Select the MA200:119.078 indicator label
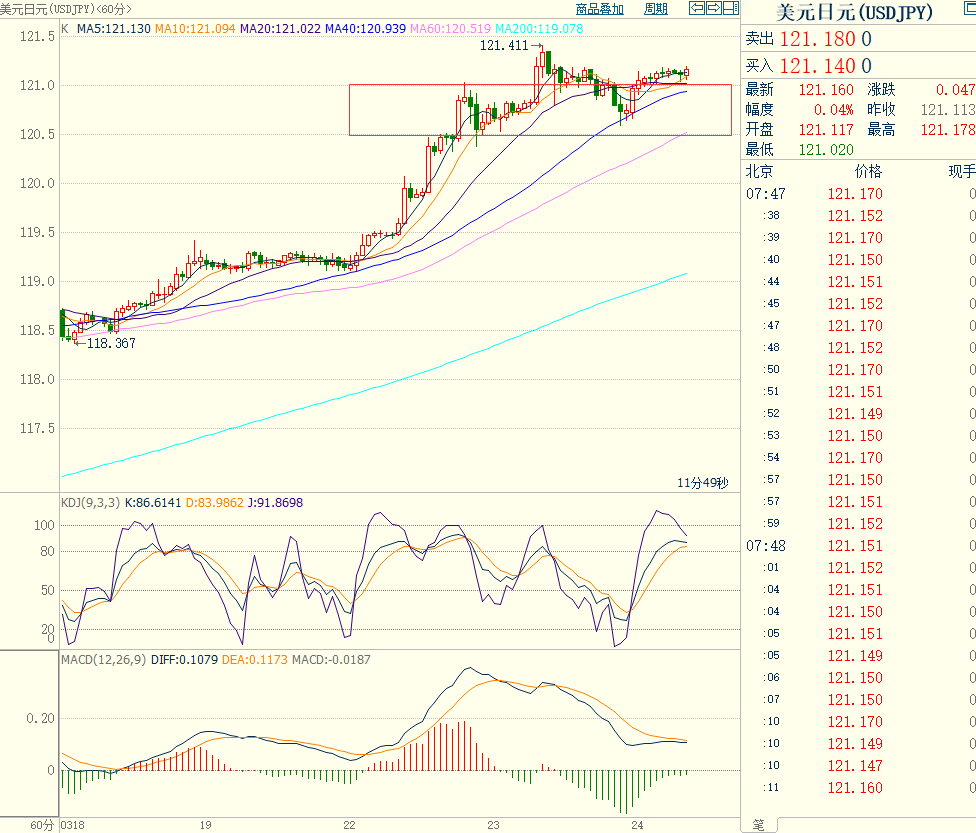This screenshot has height=833, width=976. (539, 29)
